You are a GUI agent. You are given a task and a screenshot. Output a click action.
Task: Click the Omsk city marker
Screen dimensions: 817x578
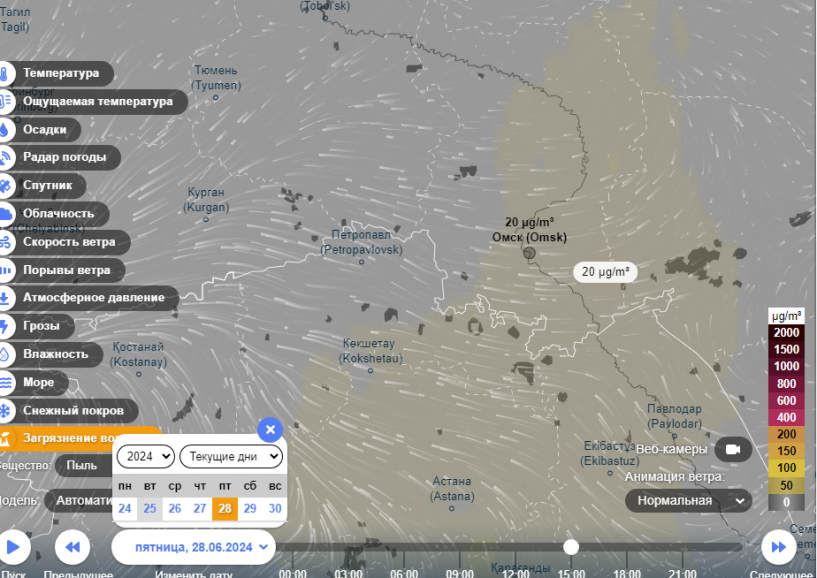pos(529,253)
